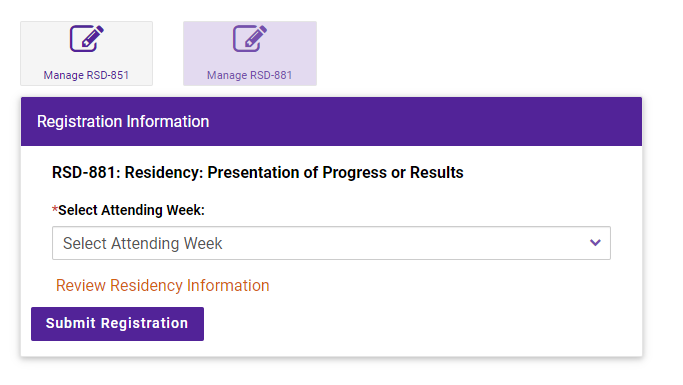This screenshot has width=683, height=385.
Task: Click the RSD-881 Residency course title
Action: click(x=257, y=172)
